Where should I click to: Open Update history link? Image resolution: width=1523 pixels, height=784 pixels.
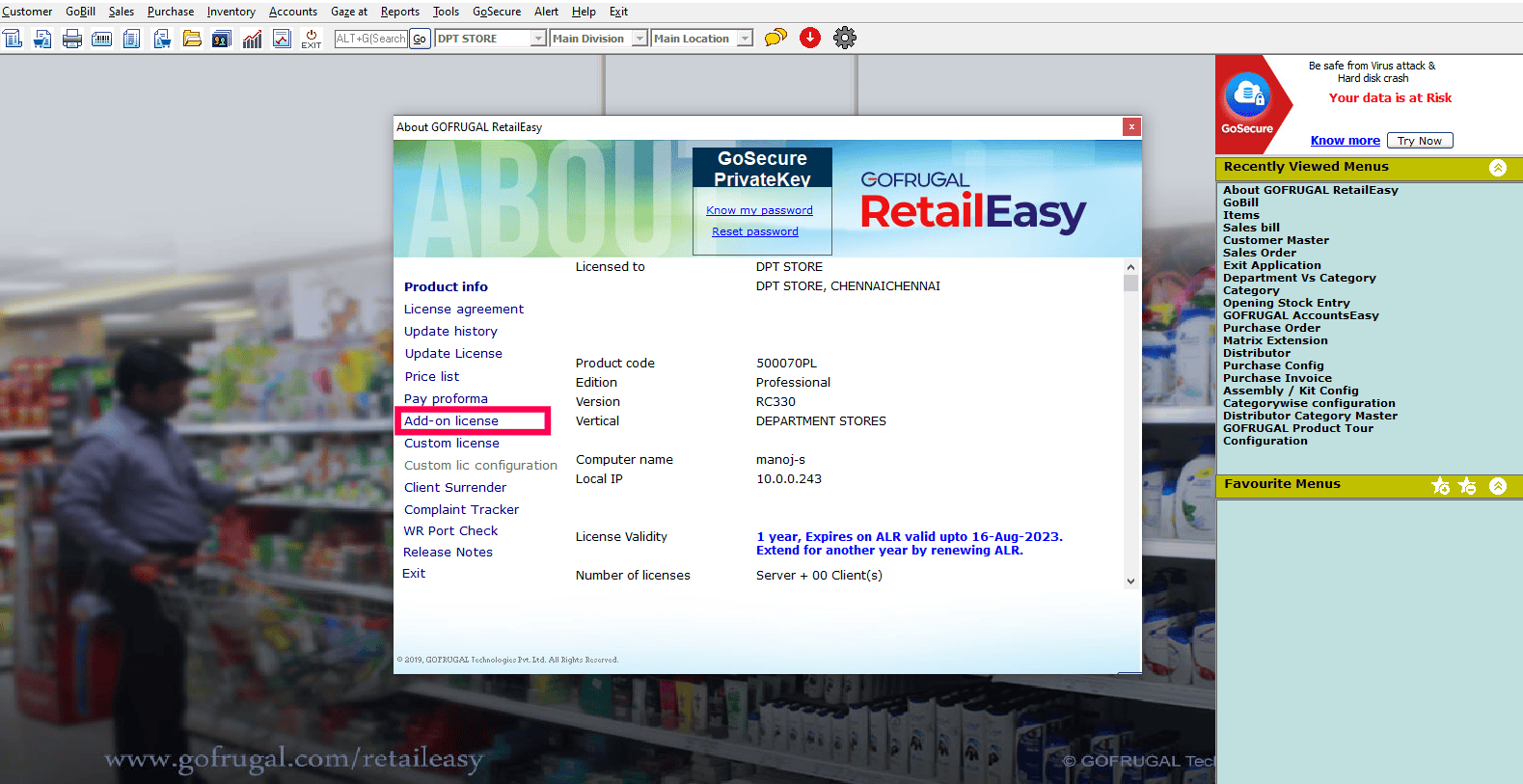click(x=450, y=331)
